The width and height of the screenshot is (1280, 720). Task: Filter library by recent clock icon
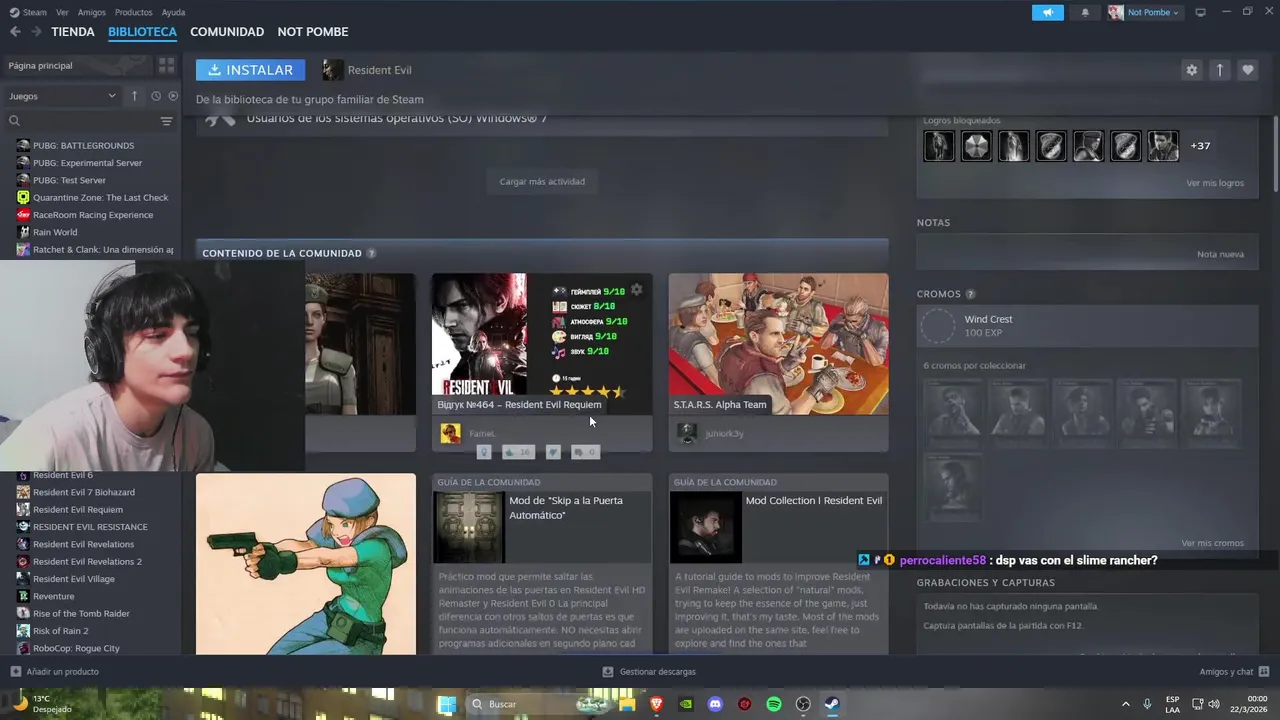(x=156, y=96)
